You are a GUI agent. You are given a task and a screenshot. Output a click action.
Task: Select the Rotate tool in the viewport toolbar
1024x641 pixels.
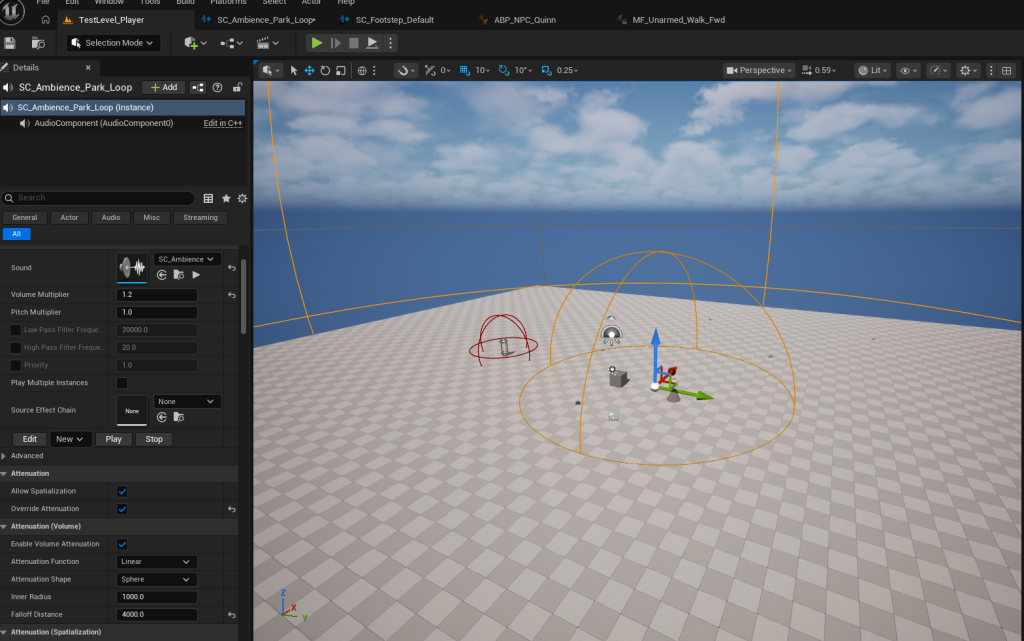pos(326,70)
